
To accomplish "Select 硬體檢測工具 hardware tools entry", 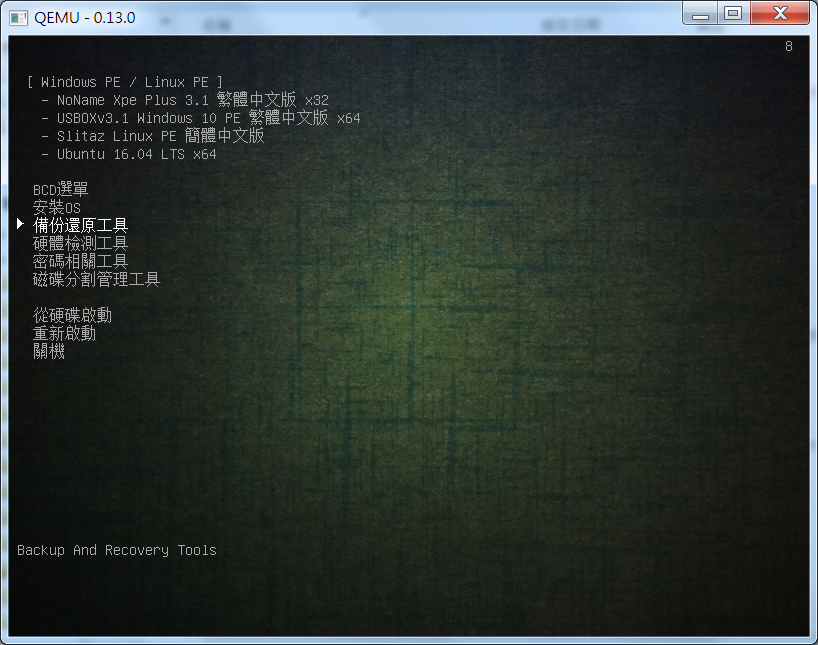I will [80, 243].
